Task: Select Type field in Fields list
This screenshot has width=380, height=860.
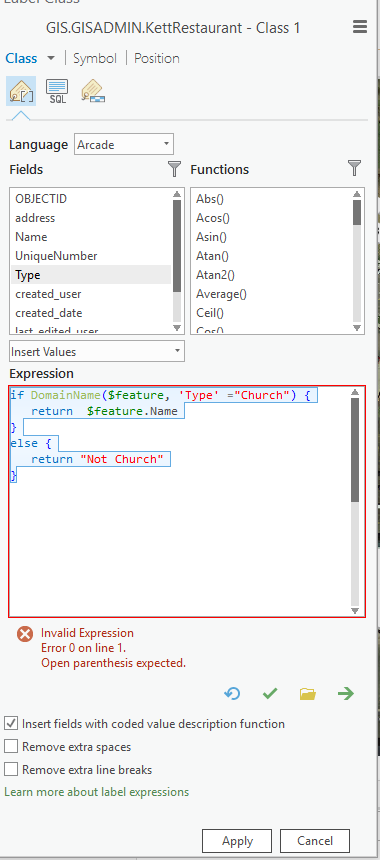Action: pyautogui.click(x=91, y=275)
